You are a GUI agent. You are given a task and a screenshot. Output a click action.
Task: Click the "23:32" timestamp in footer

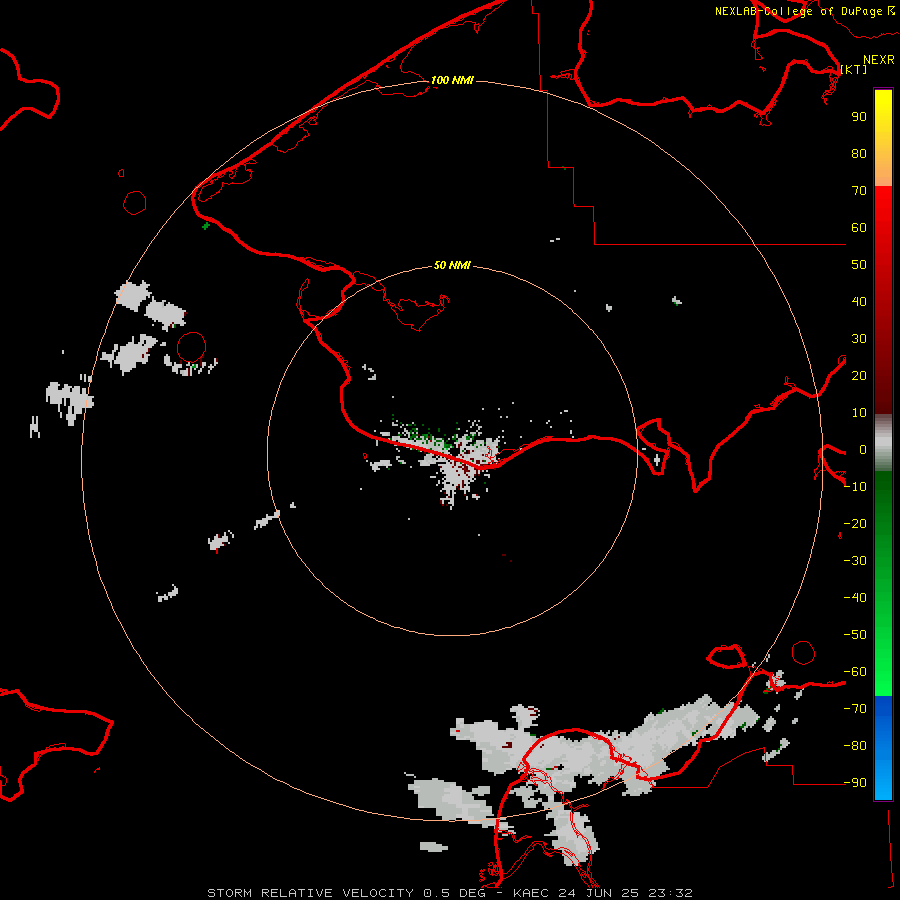[670, 893]
